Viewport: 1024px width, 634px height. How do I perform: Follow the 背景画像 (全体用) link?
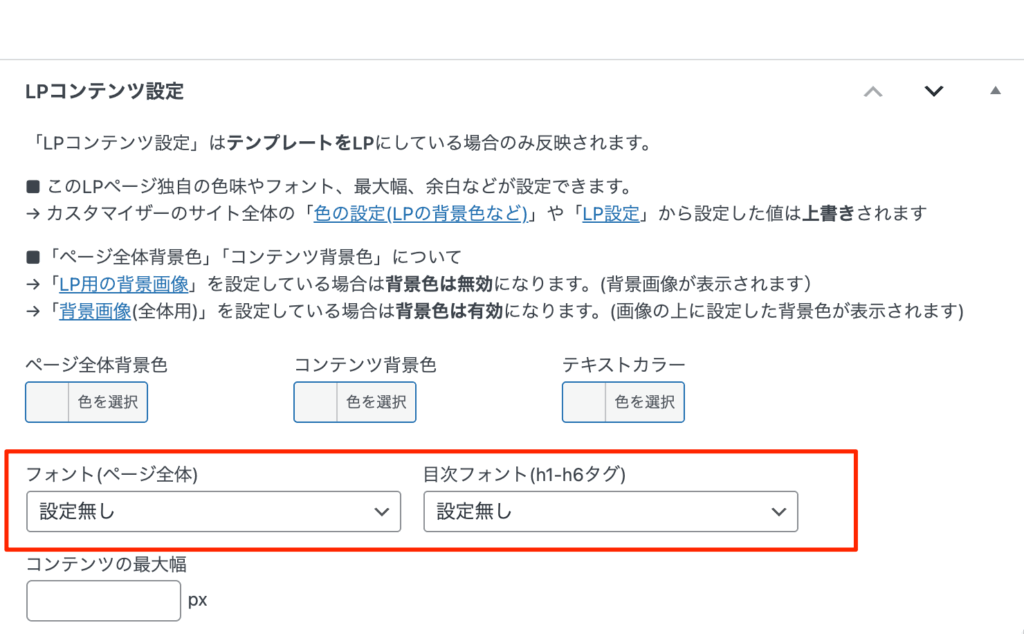click(x=95, y=311)
